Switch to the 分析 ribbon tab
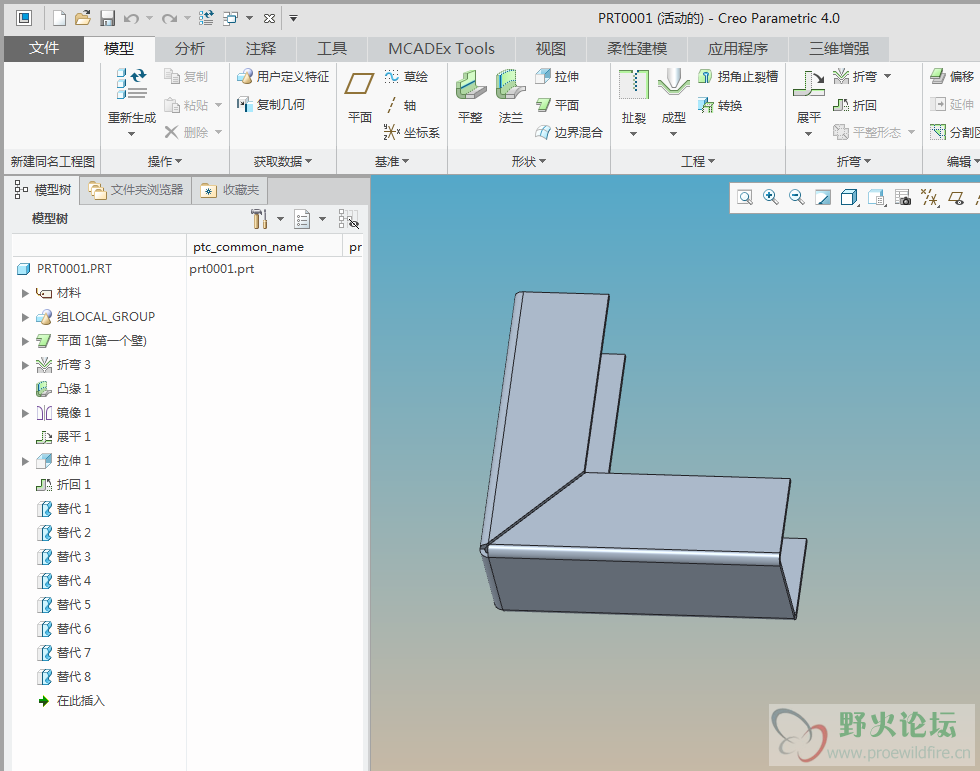 coord(189,49)
